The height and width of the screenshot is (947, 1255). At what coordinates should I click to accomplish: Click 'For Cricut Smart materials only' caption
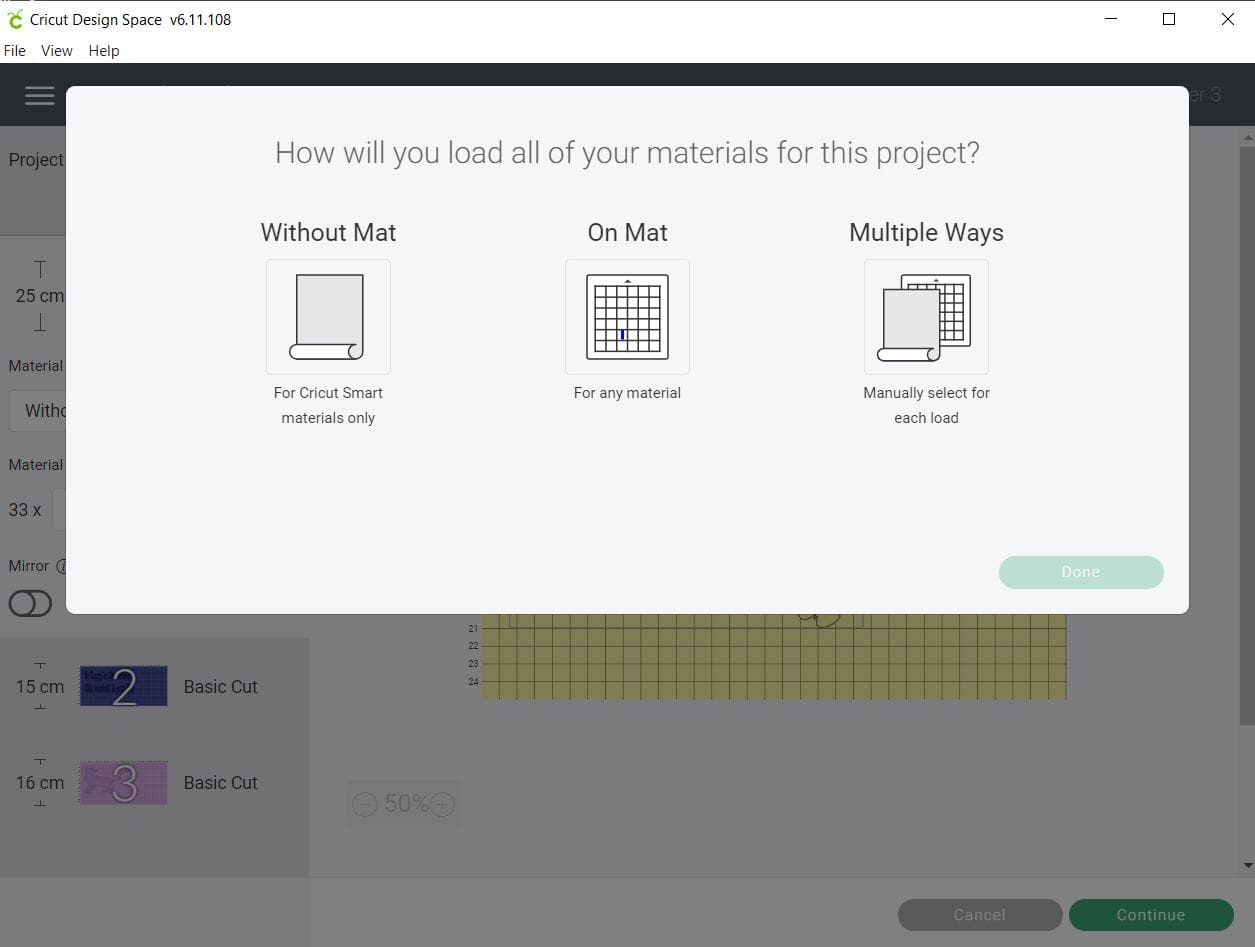328,405
